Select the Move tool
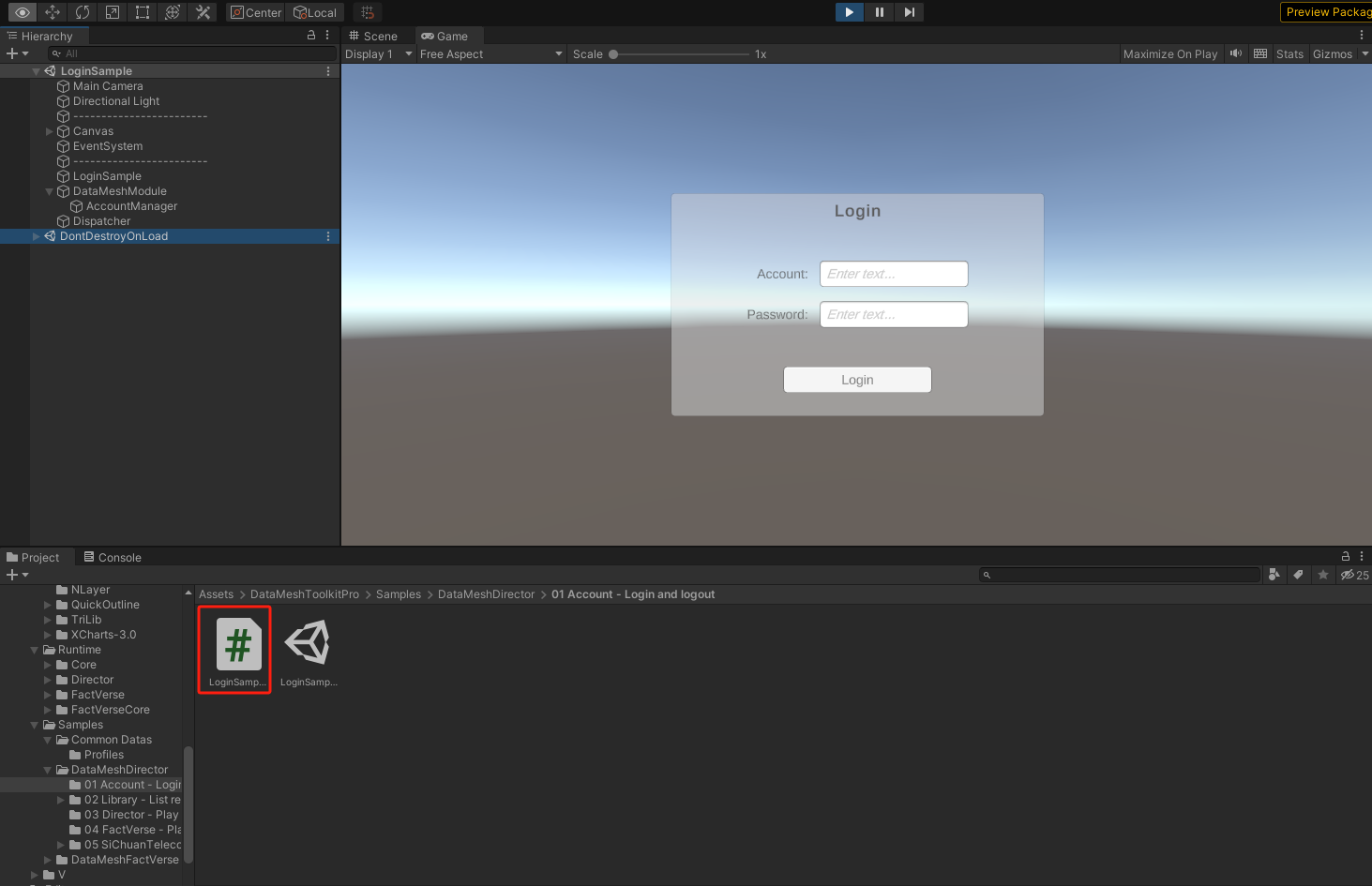This screenshot has height=886, width=1372. tap(53, 12)
